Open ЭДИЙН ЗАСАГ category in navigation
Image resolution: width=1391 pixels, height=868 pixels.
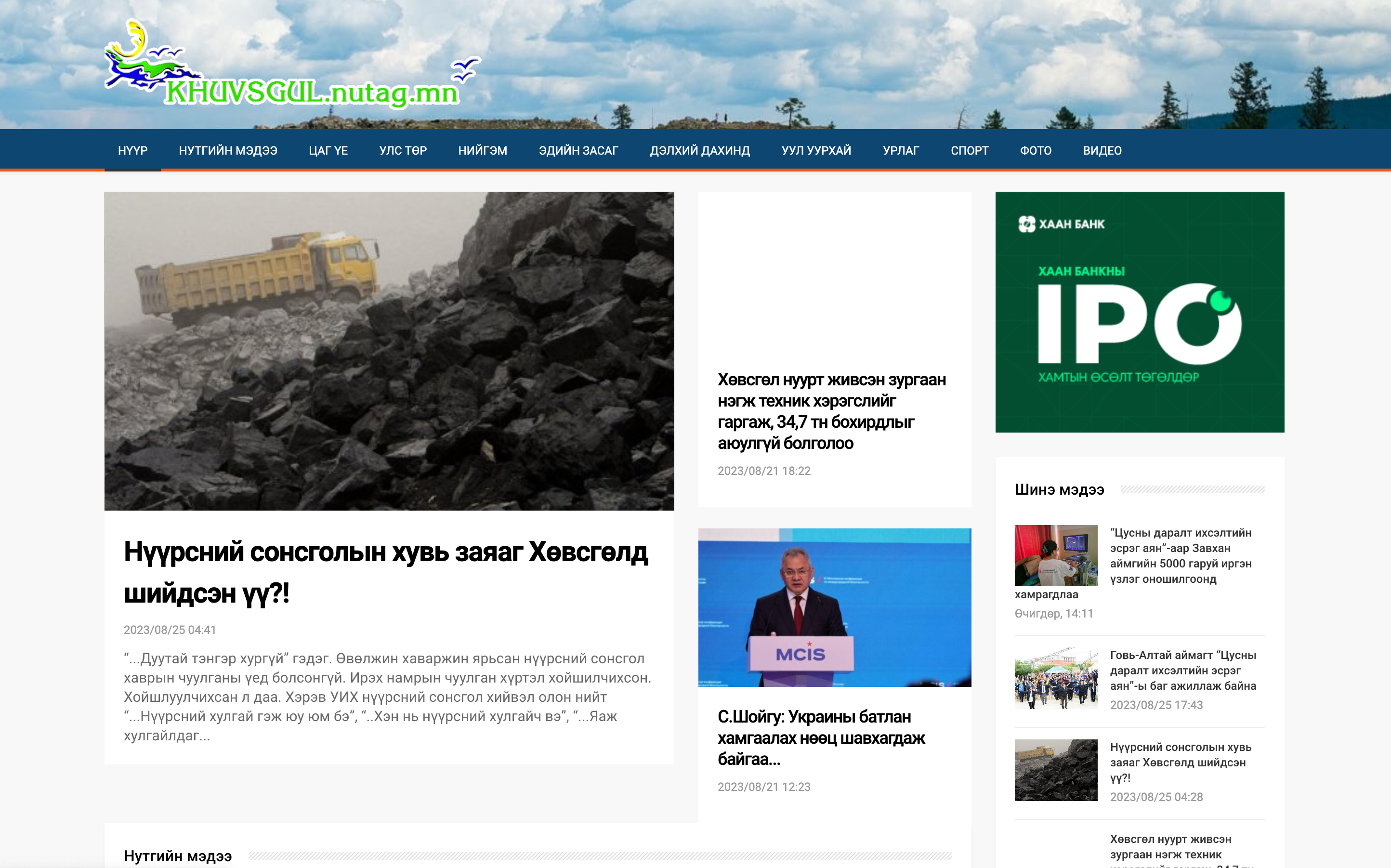tap(578, 150)
